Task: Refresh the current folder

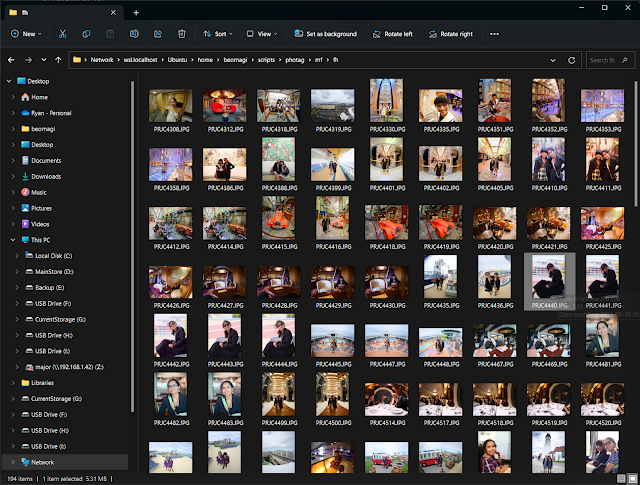Action: 571,60
